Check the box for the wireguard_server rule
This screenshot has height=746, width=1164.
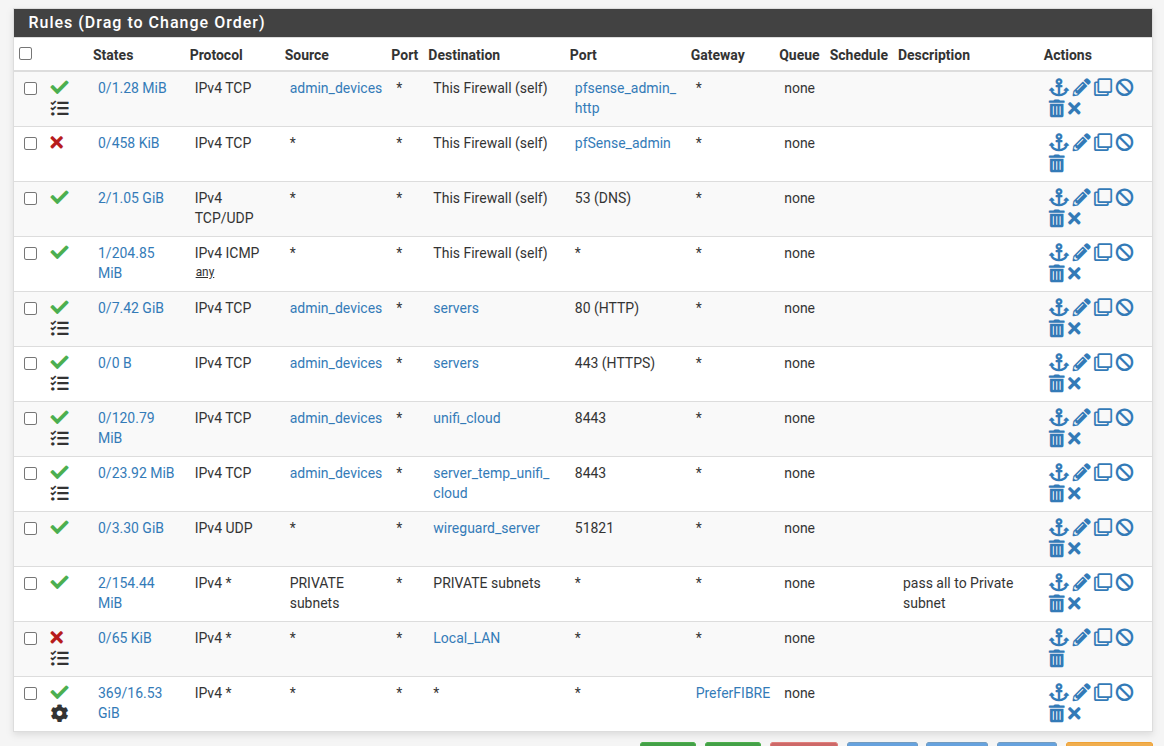click(30, 528)
